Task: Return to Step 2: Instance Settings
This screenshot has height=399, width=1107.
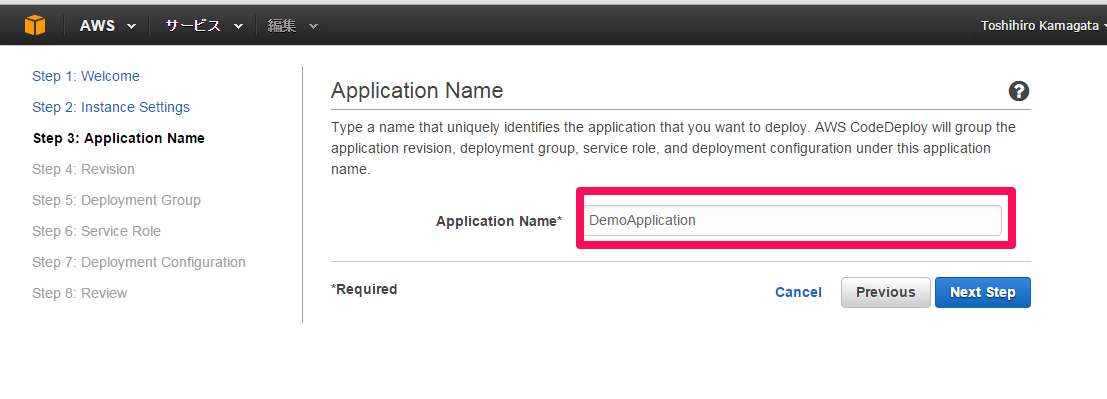Action: (x=111, y=107)
